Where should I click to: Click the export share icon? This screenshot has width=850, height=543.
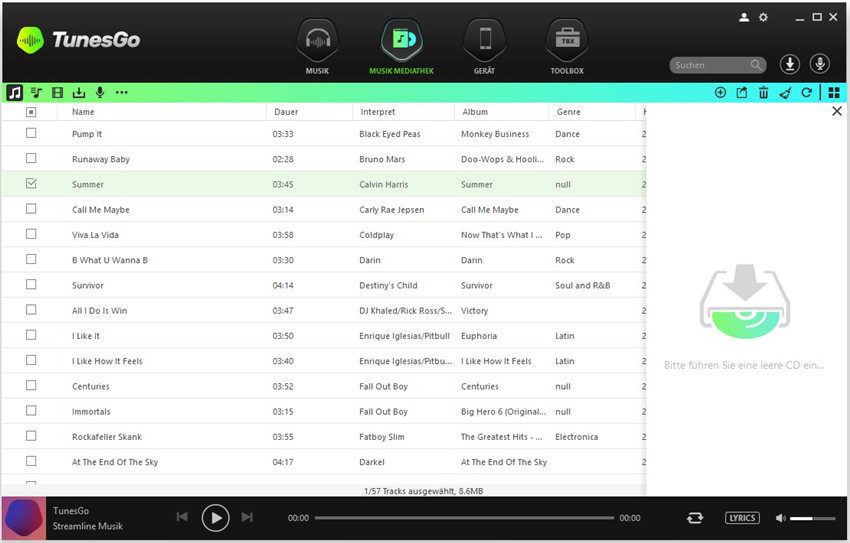click(742, 93)
